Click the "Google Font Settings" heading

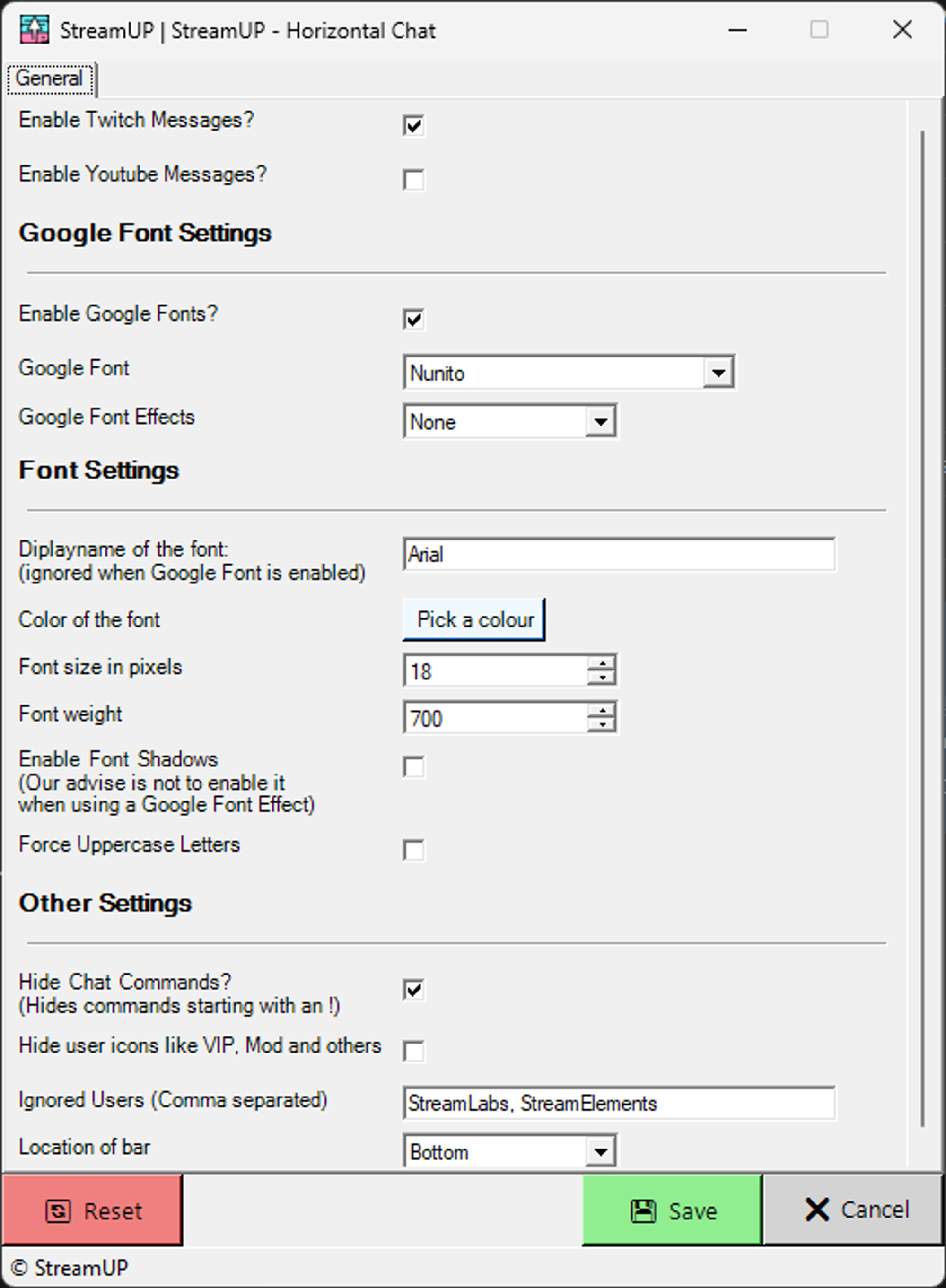pyautogui.click(x=145, y=233)
